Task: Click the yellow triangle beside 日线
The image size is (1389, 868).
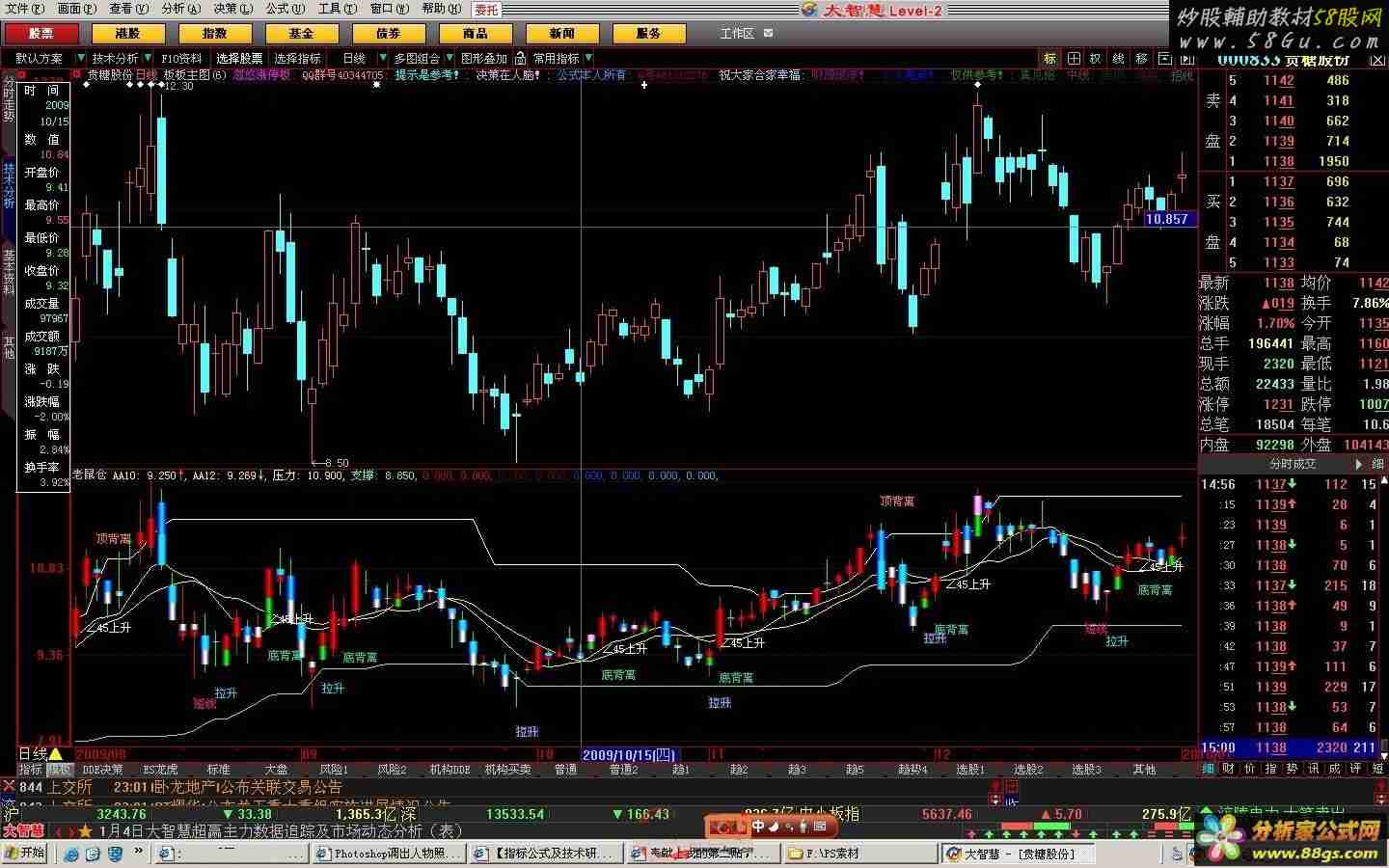Action: pos(56,754)
